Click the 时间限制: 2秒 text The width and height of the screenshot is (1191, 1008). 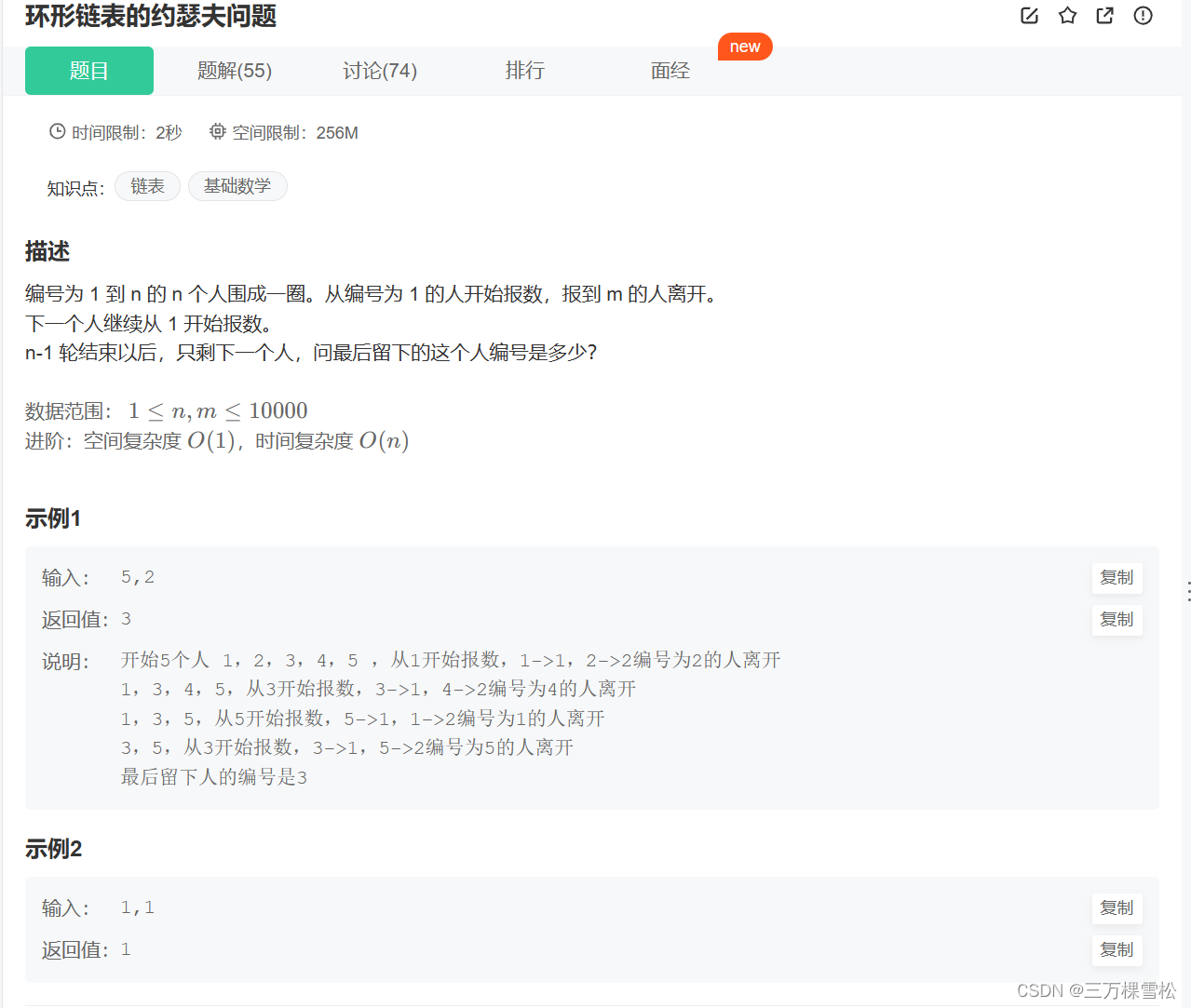(x=127, y=133)
